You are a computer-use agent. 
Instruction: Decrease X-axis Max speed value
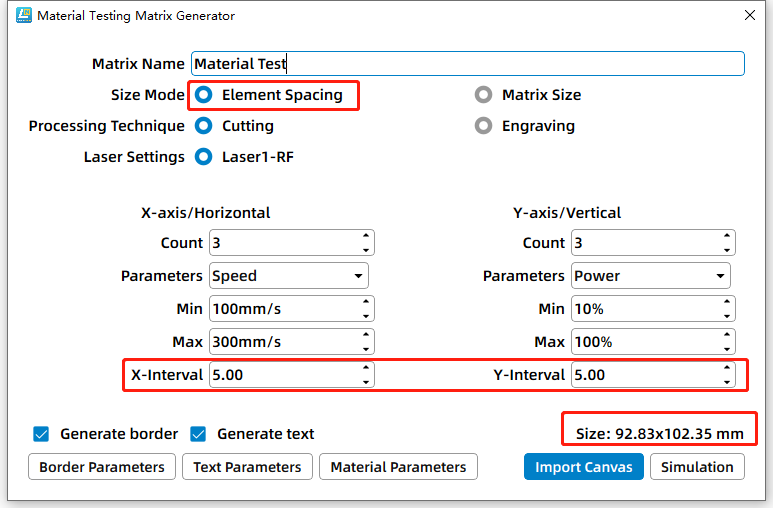pos(365,348)
